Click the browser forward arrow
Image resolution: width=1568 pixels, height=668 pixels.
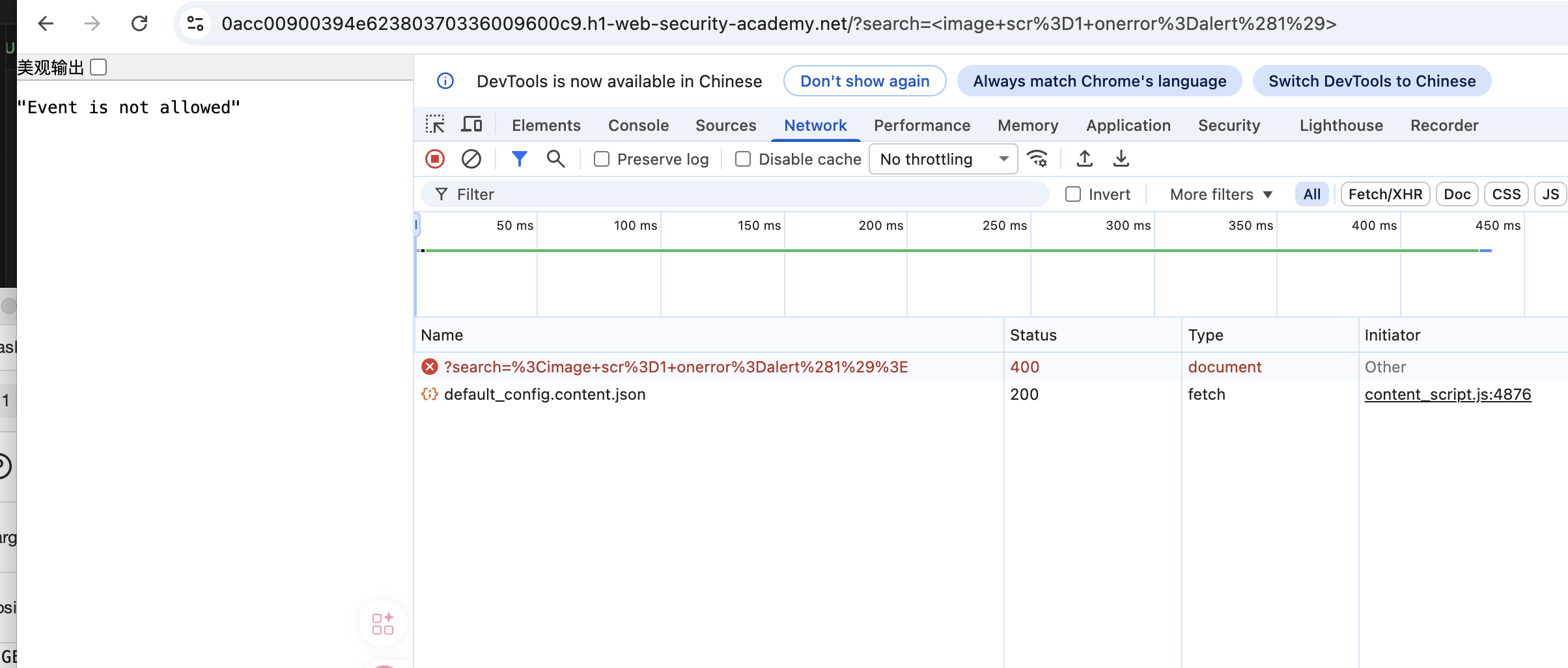click(x=92, y=23)
